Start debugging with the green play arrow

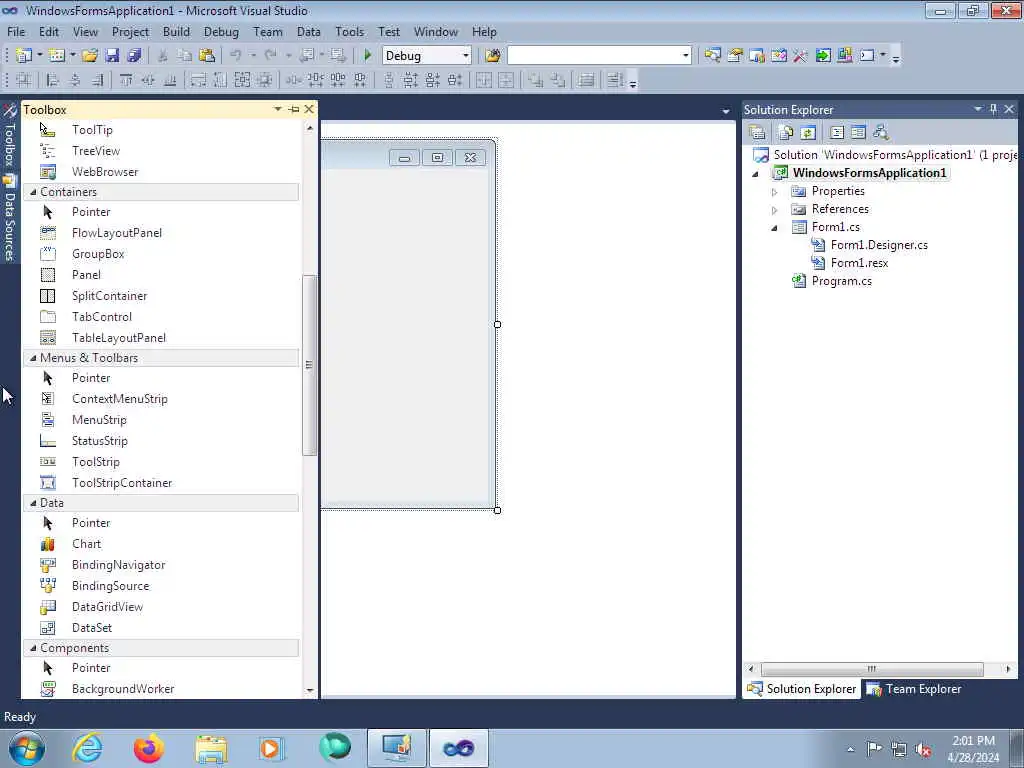click(368, 56)
